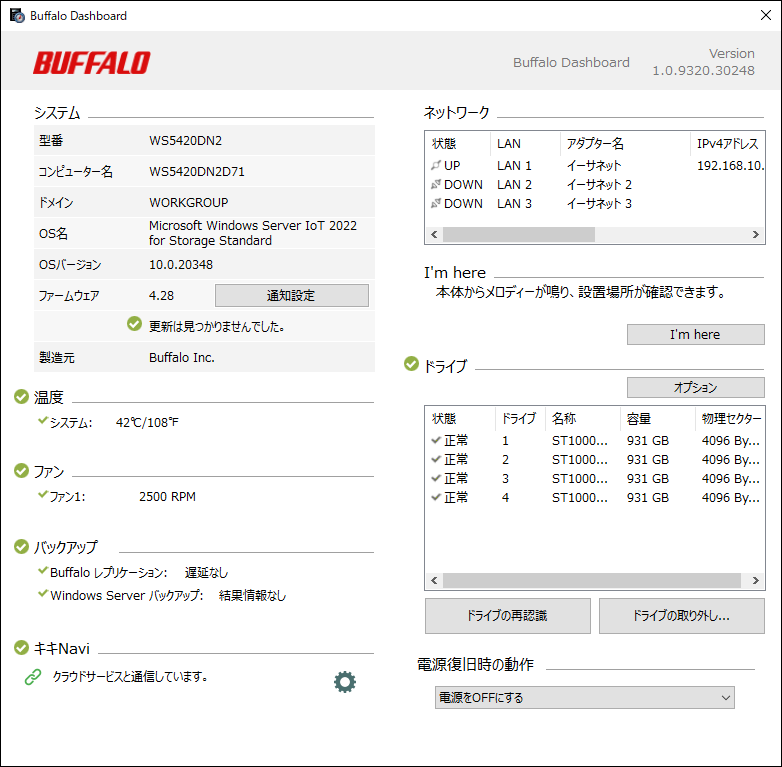Click the green status icon beside バックアップ
Image resolution: width=782 pixels, height=767 pixels.
(x=21, y=547)
